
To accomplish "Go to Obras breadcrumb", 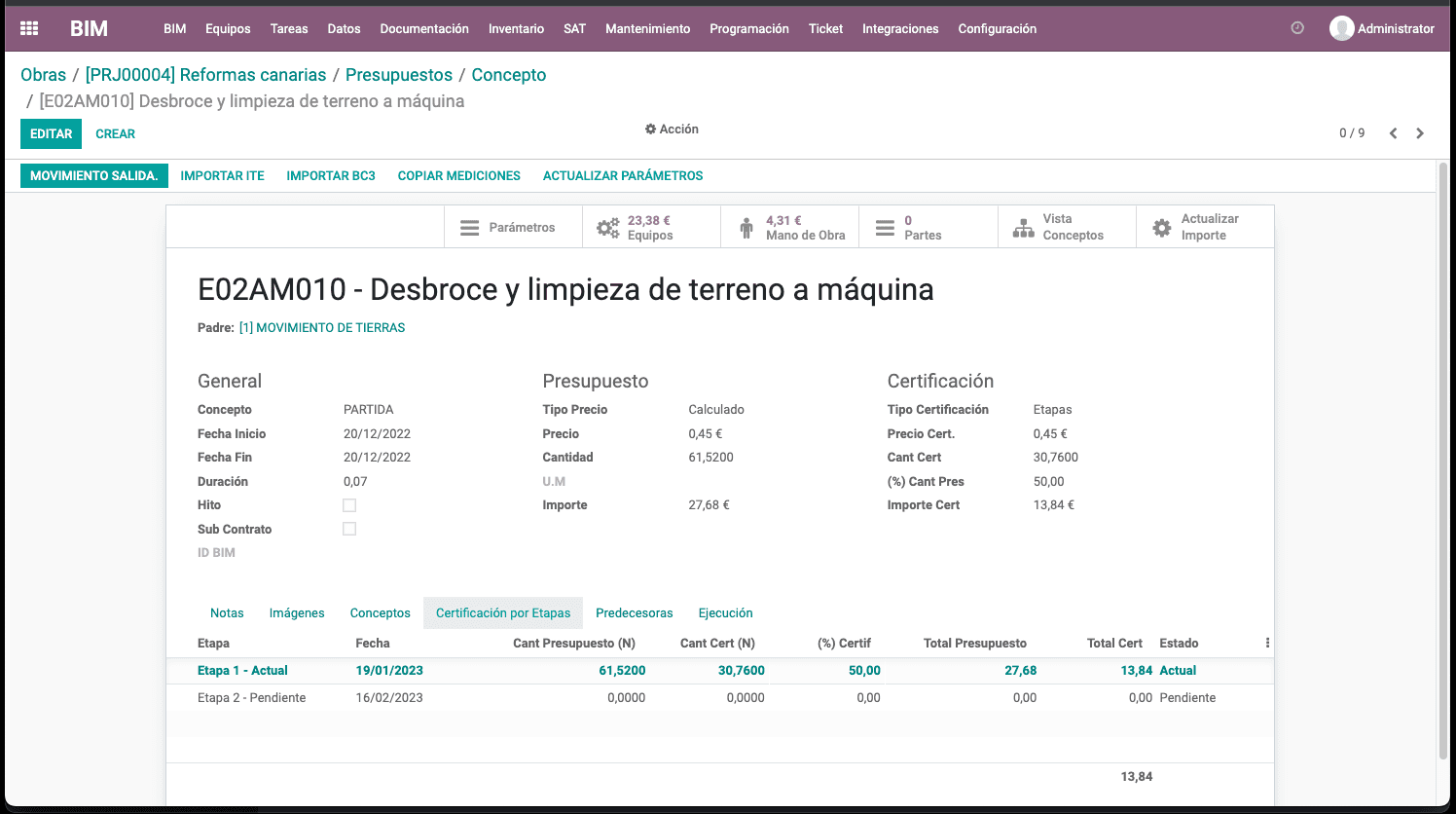I will point(44,75).
